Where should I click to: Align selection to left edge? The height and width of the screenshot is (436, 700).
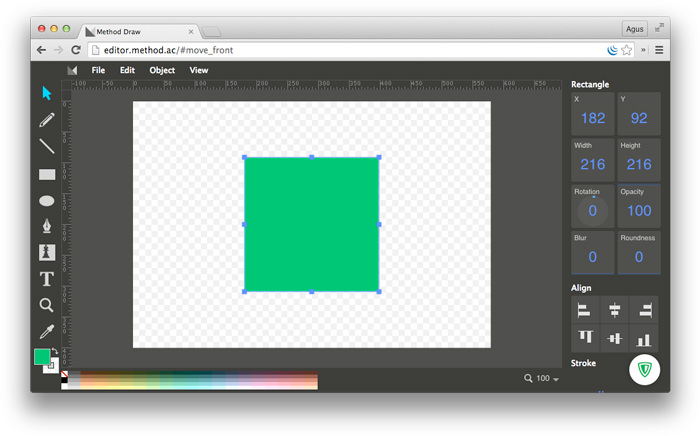click(586, 311)
